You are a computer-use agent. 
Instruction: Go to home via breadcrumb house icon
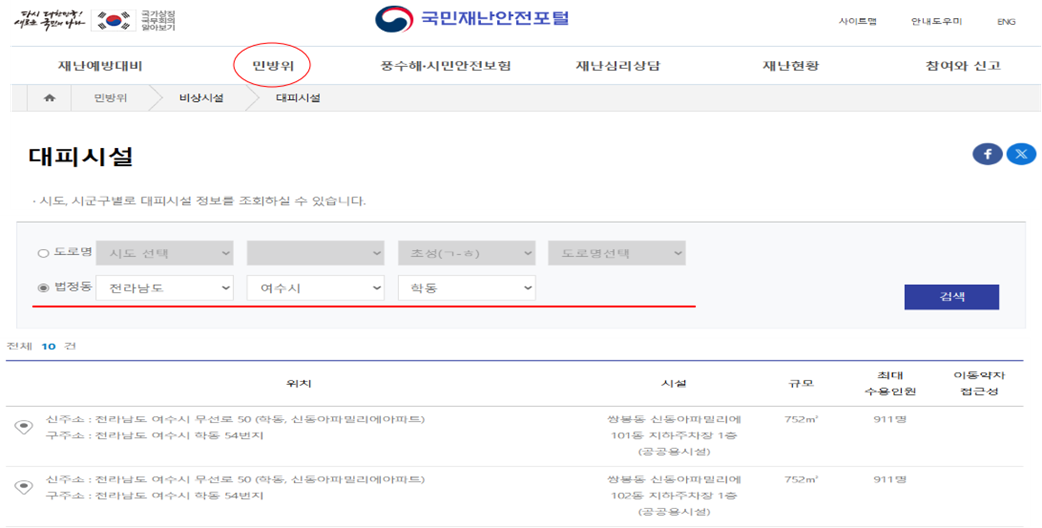tap(49, 98)
